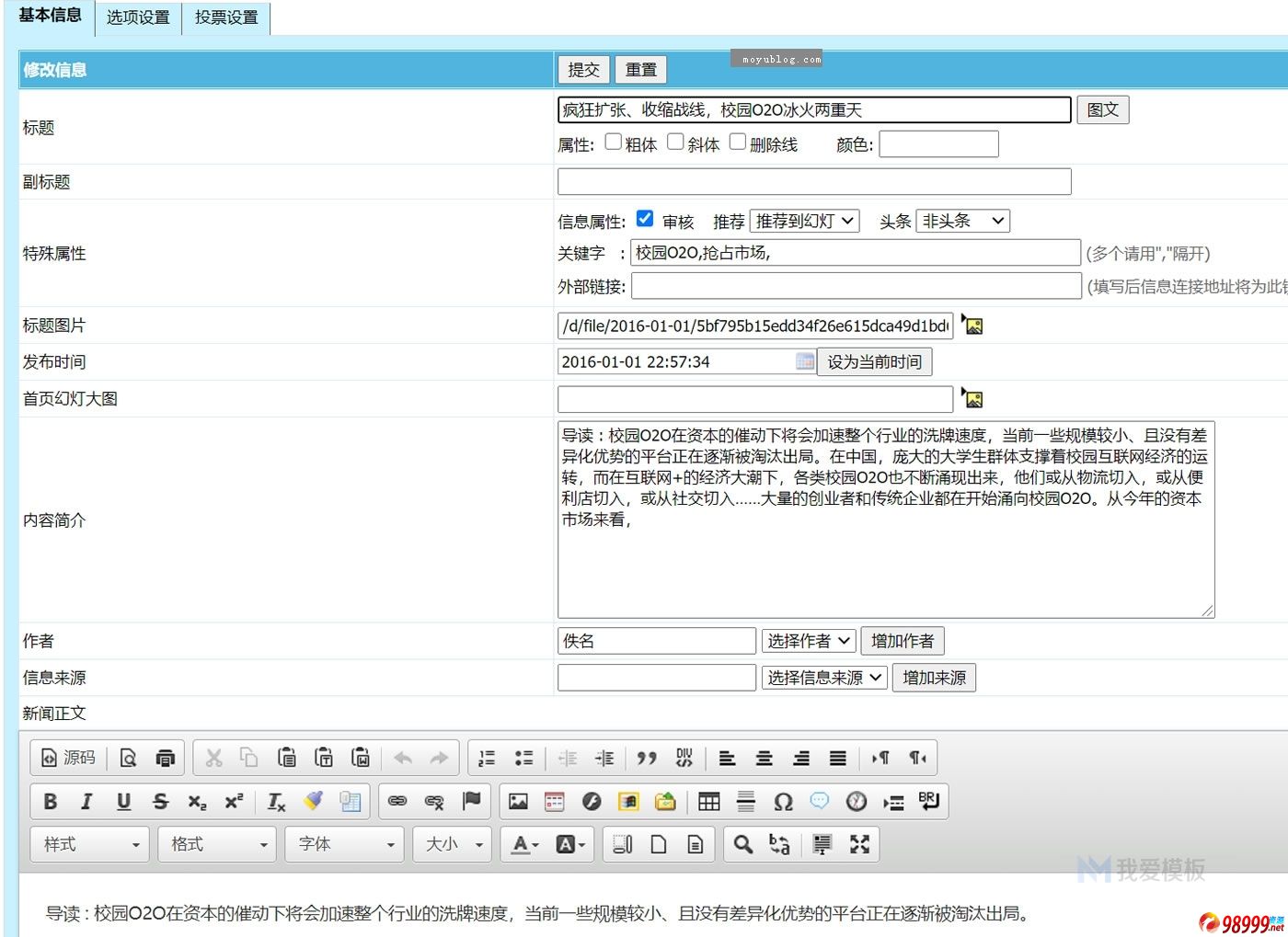Open the 大小 font size dropdown
The width and height of the screenshot is (1288, 937).
coord(453,844)
